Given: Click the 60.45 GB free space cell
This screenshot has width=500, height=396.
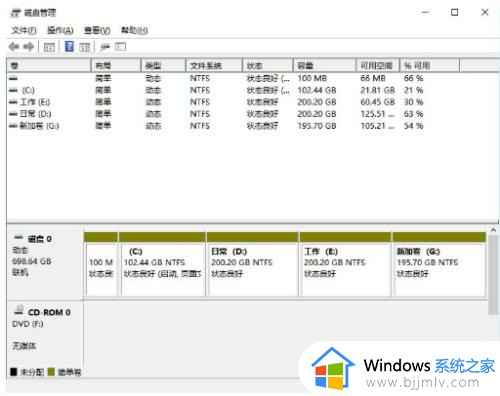Looking at the screenshot, I should pyautogui.click(x=377, y=102).
